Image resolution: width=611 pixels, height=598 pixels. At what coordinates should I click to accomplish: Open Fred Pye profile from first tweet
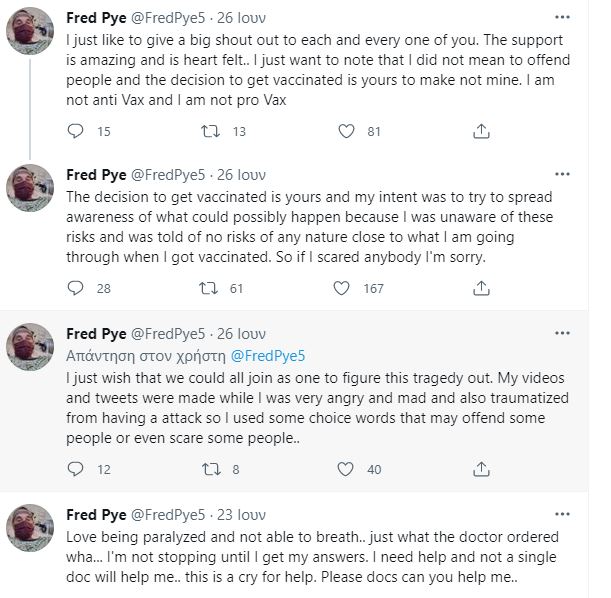[96, 17]
